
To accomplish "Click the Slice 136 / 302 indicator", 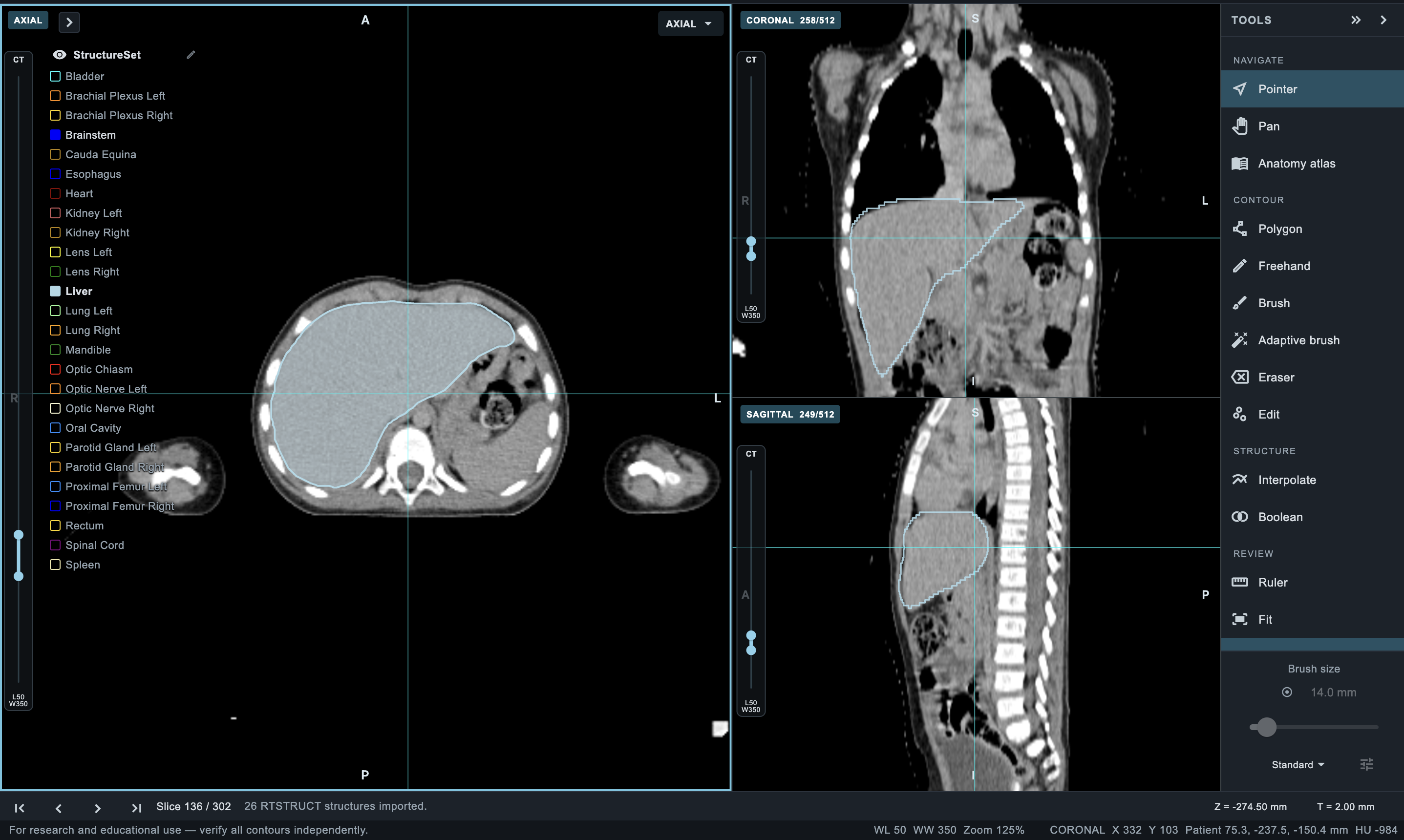I will point(193,807).
